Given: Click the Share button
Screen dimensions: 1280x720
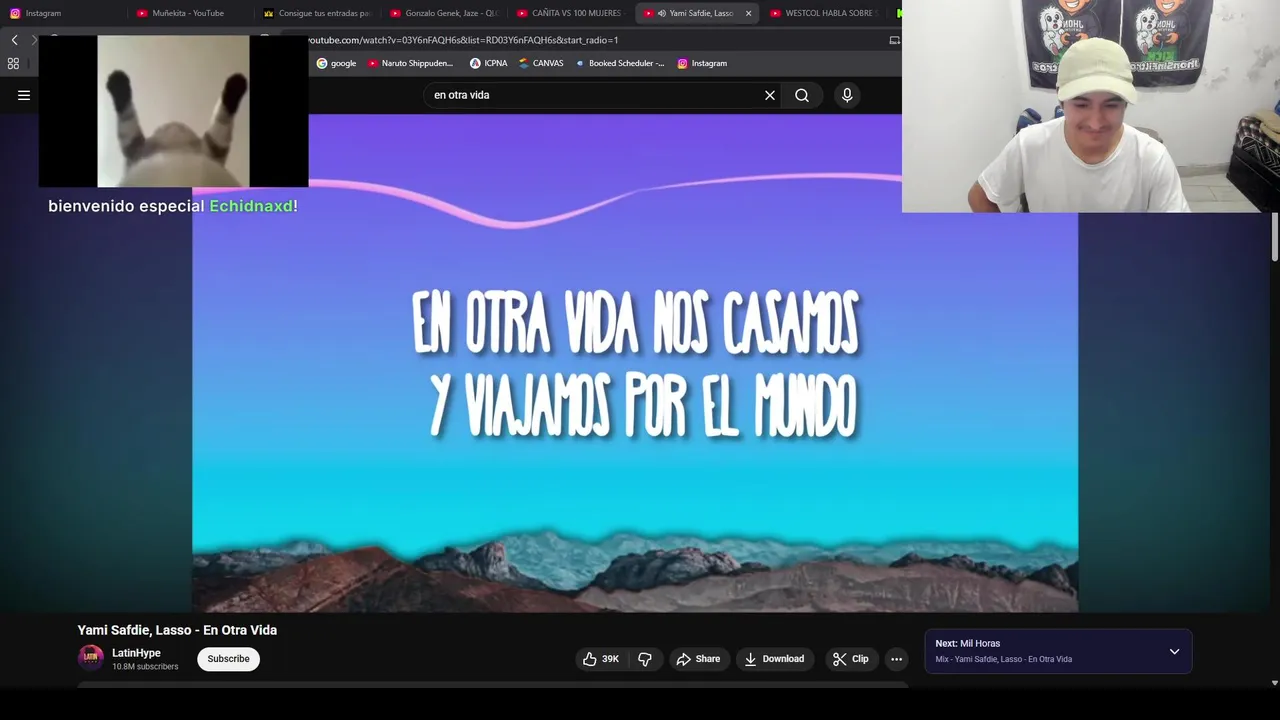Looking at the screenshot, I should pyautogui.click(x=698, y=659).
